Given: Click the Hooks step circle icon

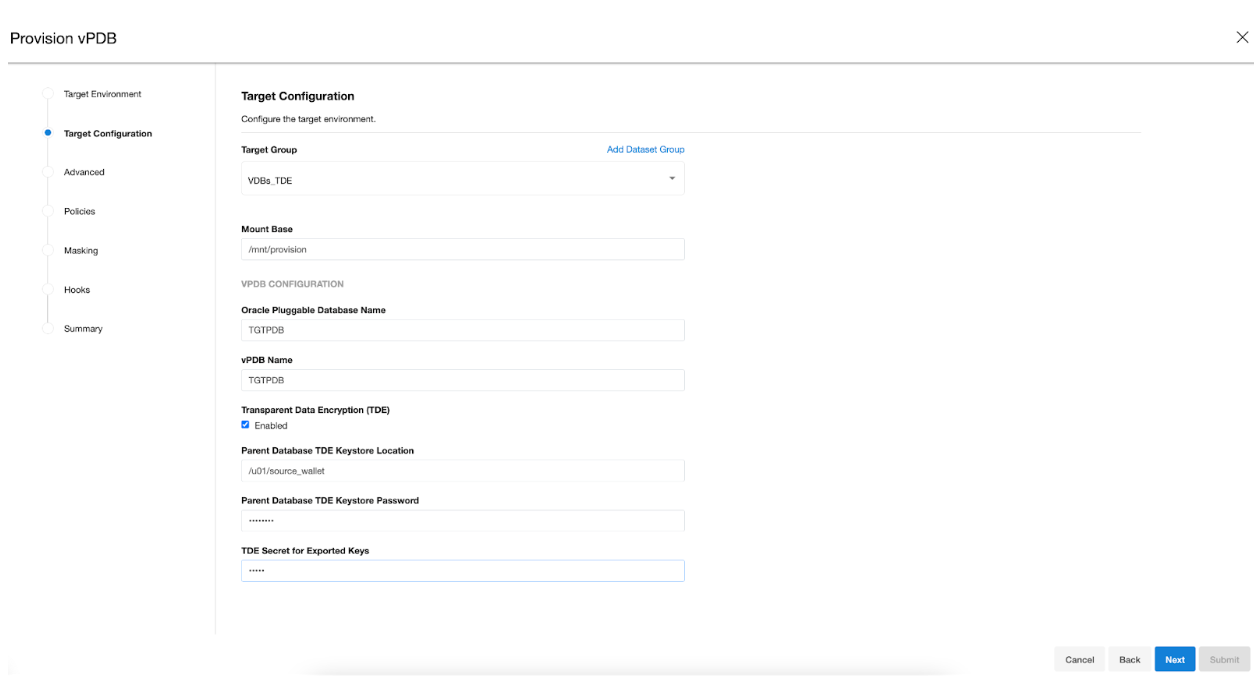Looking at the screenshot, I should point(47,289).
